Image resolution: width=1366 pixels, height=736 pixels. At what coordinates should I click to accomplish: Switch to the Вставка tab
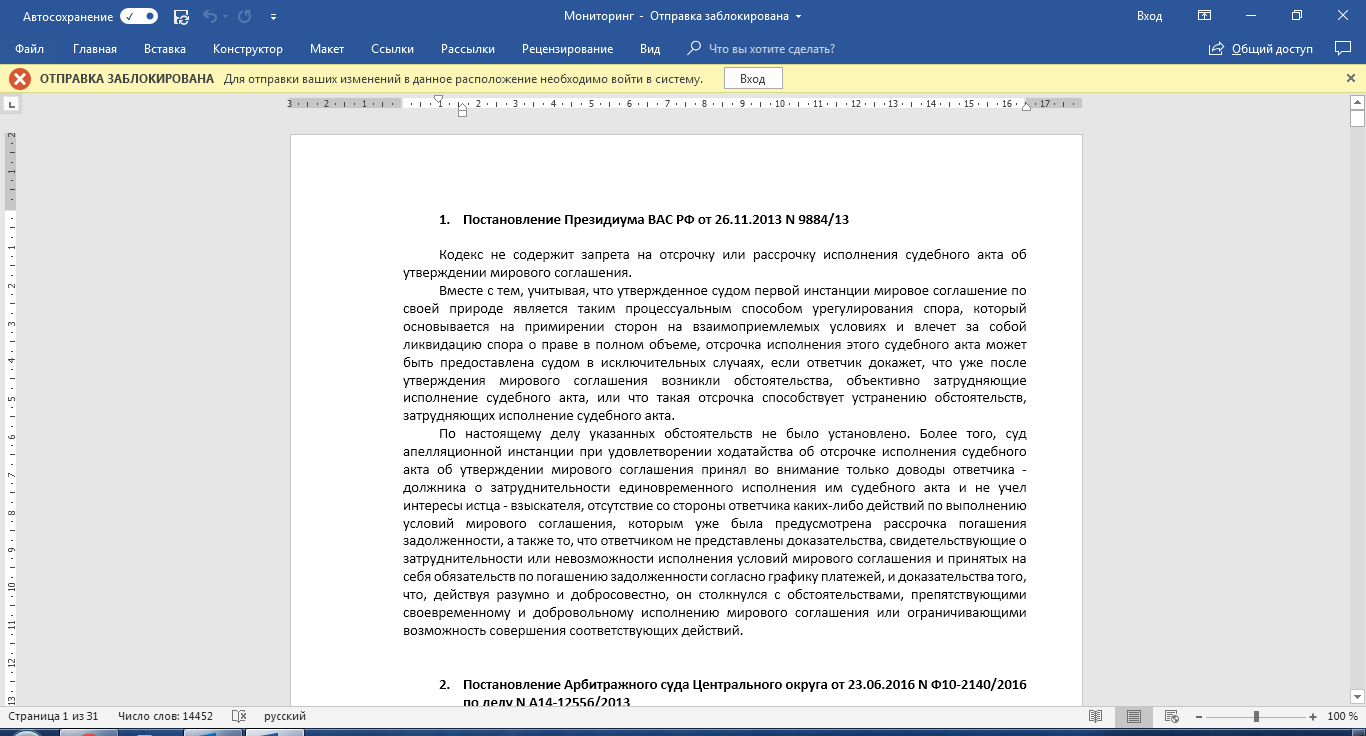point(165,49)
